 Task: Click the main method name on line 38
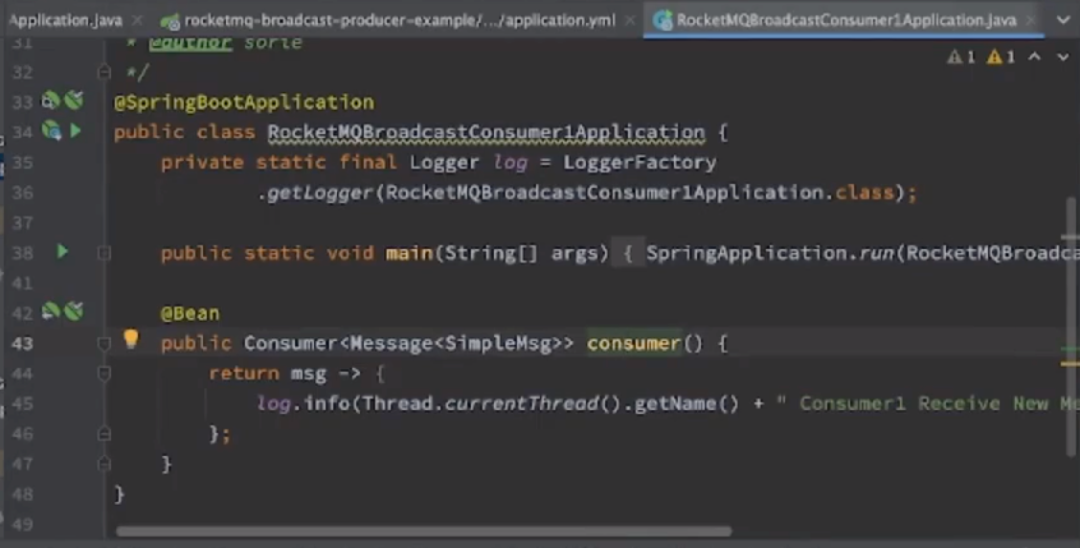click(x=409, y=253)
